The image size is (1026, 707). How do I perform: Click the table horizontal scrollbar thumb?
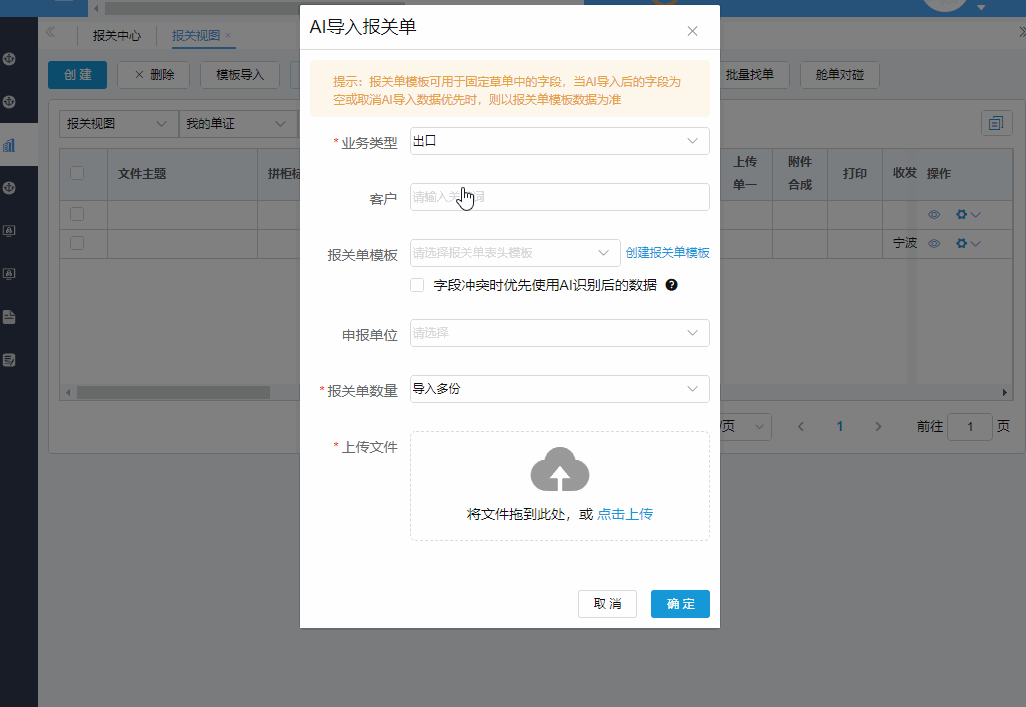click(x=173, y=392)
